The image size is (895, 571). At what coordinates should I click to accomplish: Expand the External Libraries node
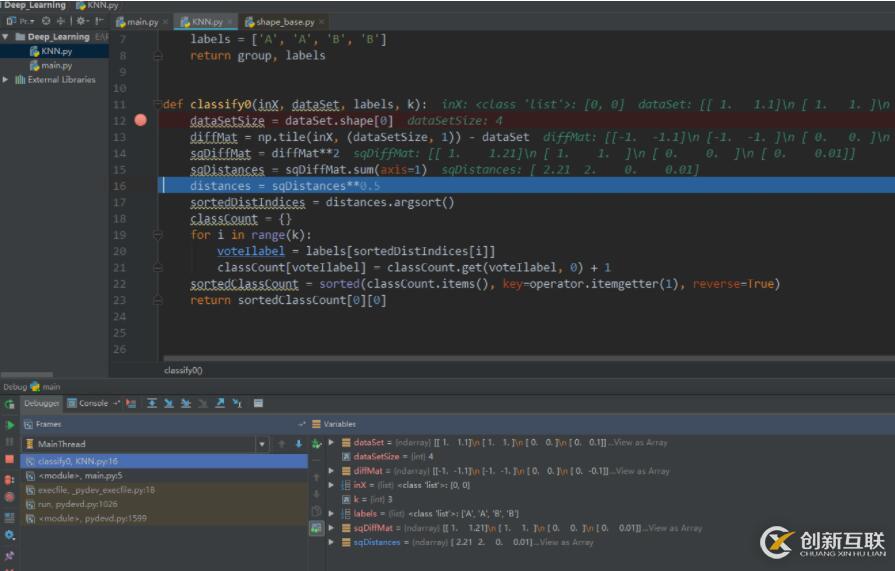[5, 79]
